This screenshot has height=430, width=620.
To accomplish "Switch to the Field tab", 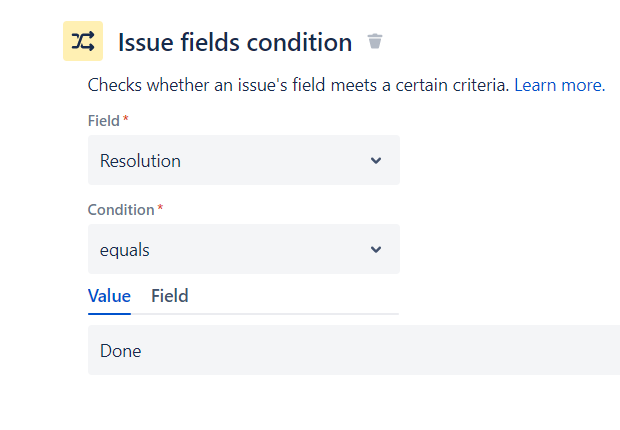I will tap(170, 296).
